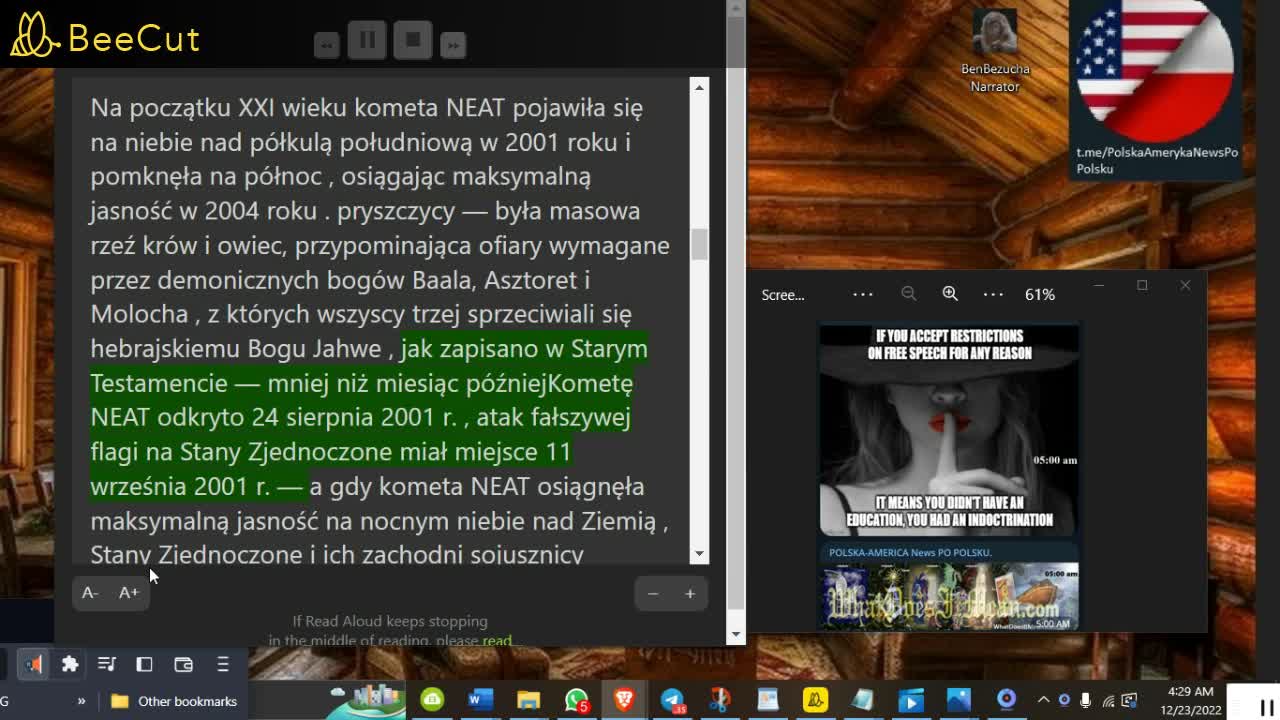Viewport: 1280px width, 720px height.
Task: Click the BeeCut logo at top left
Action: [105, 37]
